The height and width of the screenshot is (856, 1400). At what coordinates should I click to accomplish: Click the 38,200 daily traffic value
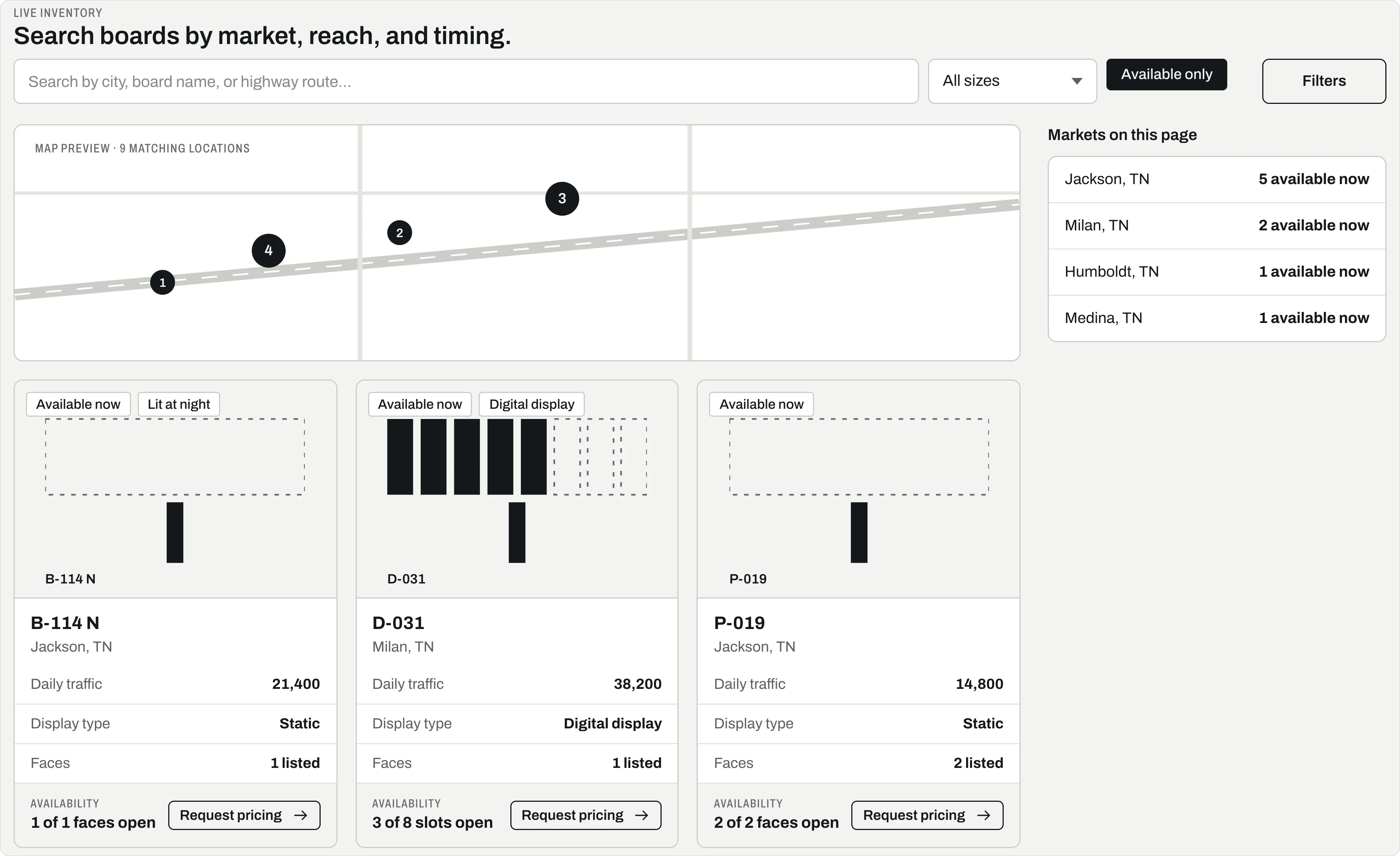638,684
